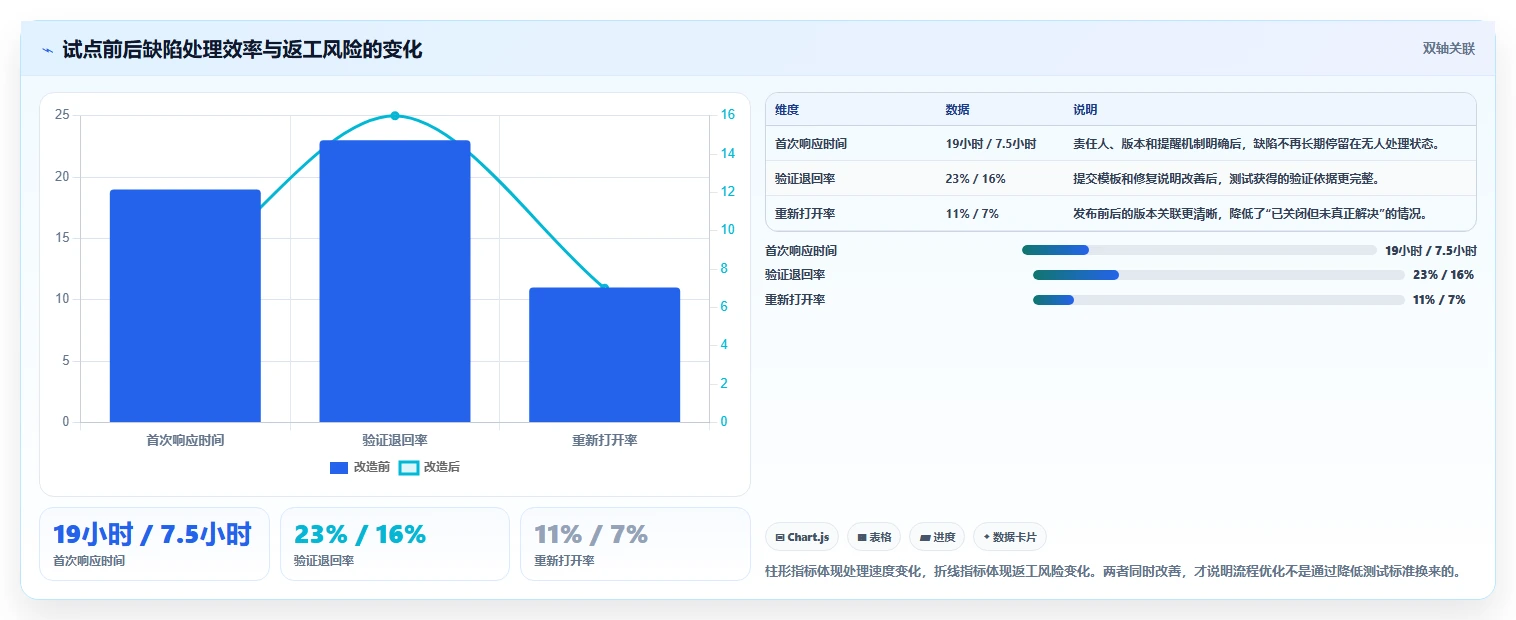Image resolution: width=1516 pixels, height=620 pixels.
Task: Click the 重新打开率 progress bar
Action: [1219, 300]
